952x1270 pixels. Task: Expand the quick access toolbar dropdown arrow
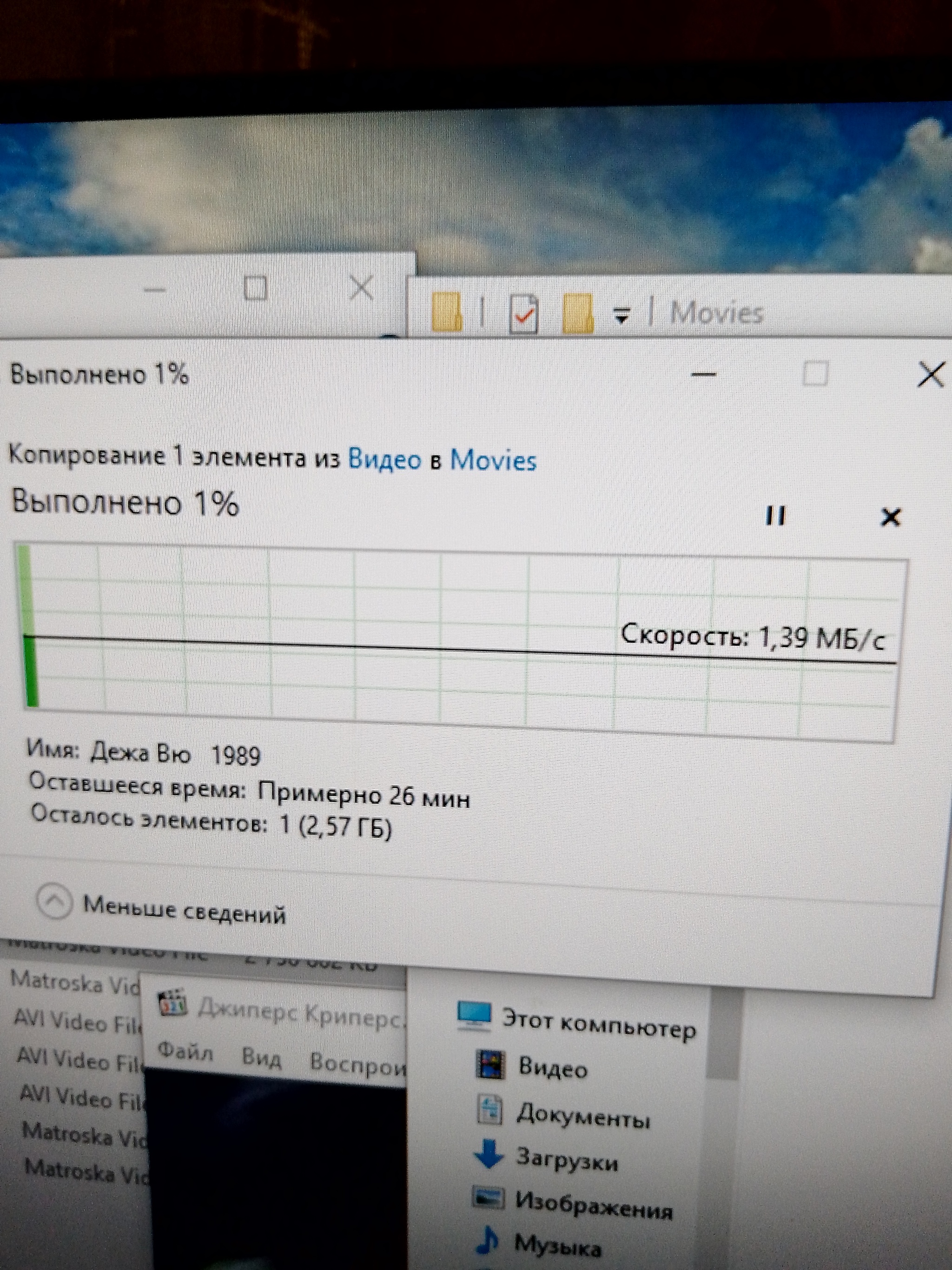click(621, 315)
